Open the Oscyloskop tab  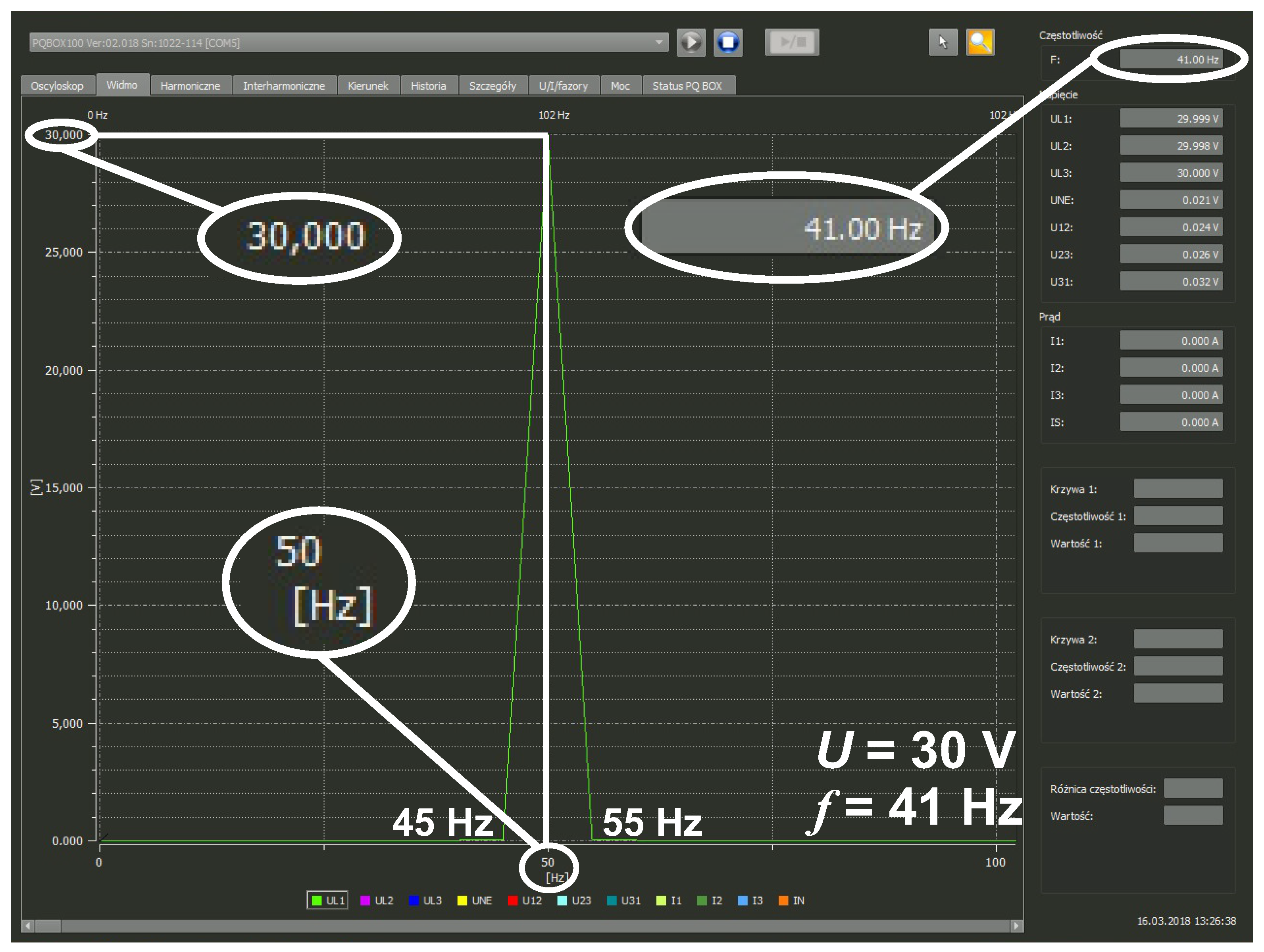click(57, 86)
